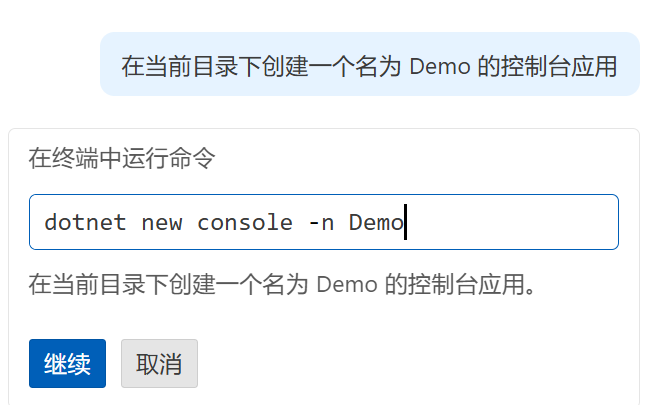Click the 在终端中运行命令 heading
Image resolution: width=653 pixels, height=405 pixels.
[120, 158]
